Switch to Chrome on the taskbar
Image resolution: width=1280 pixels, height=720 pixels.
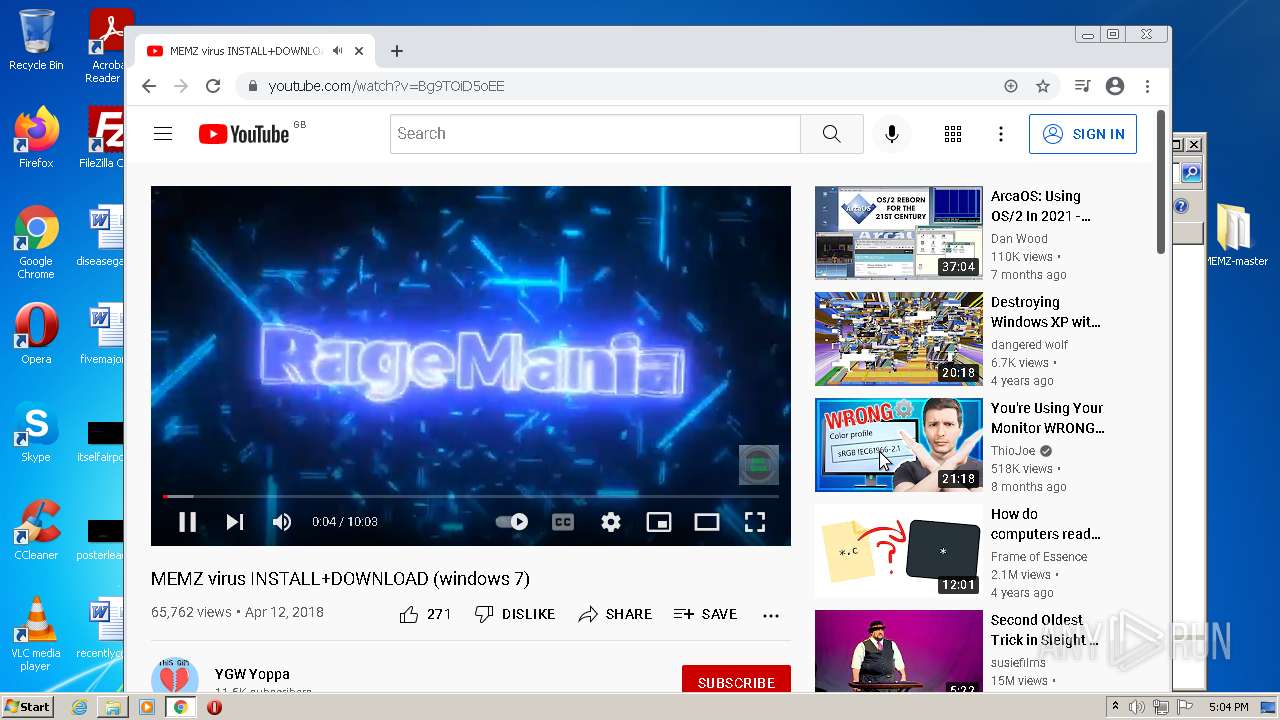[x=180, y=707]
